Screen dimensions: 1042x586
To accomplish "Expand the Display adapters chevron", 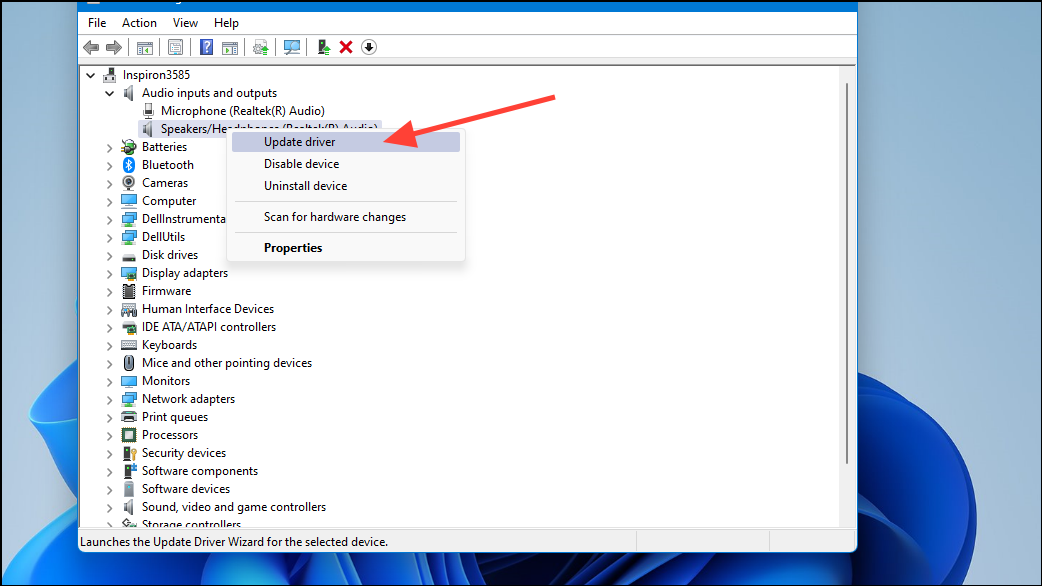I will pos(110,273).
